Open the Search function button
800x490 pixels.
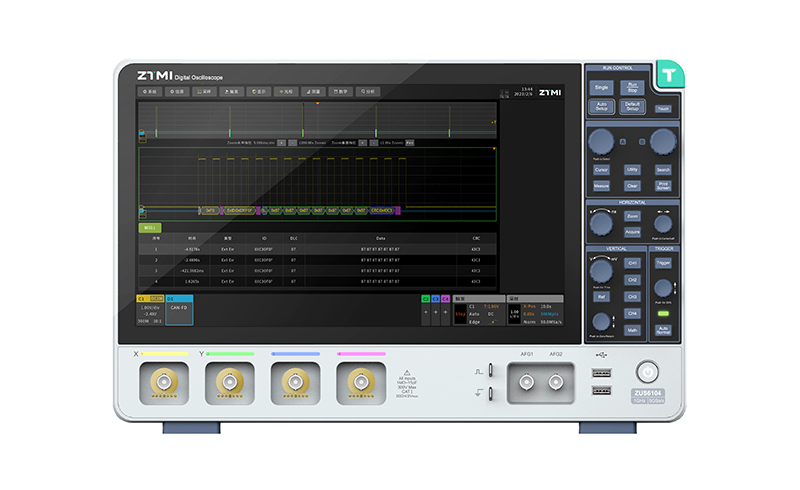[663, 170]
